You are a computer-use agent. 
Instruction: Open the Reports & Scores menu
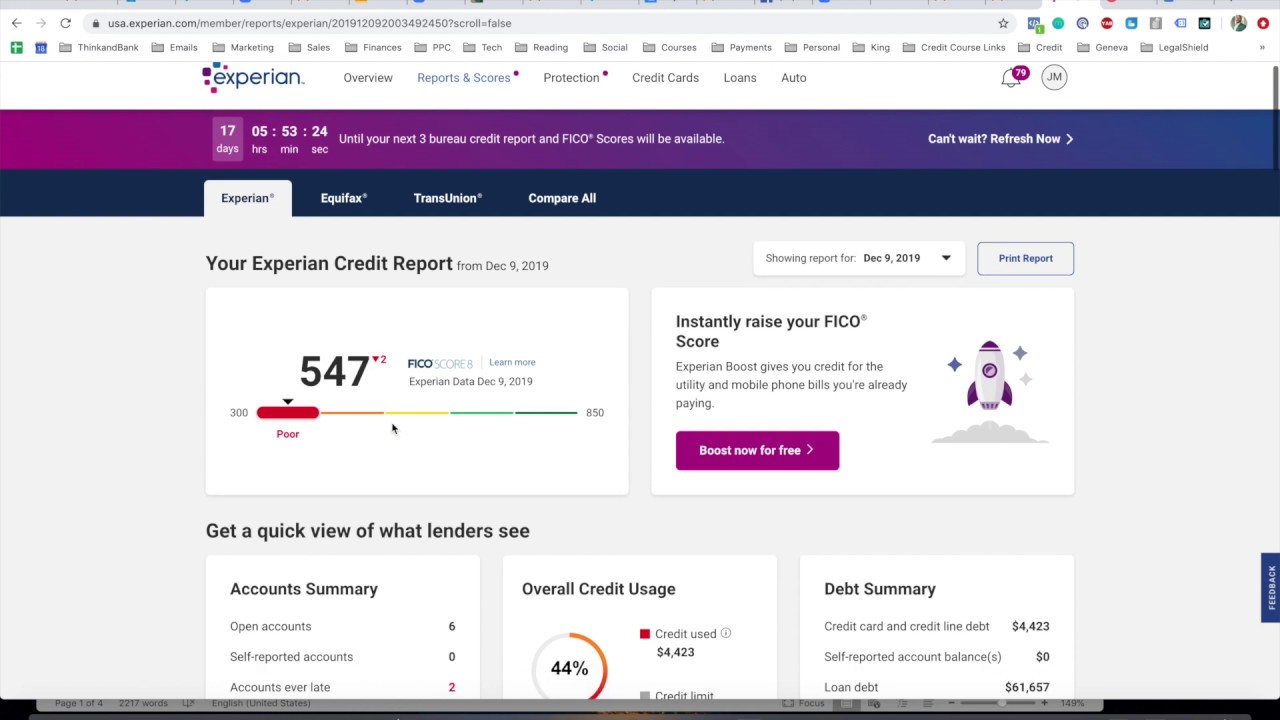pos(464,78)
